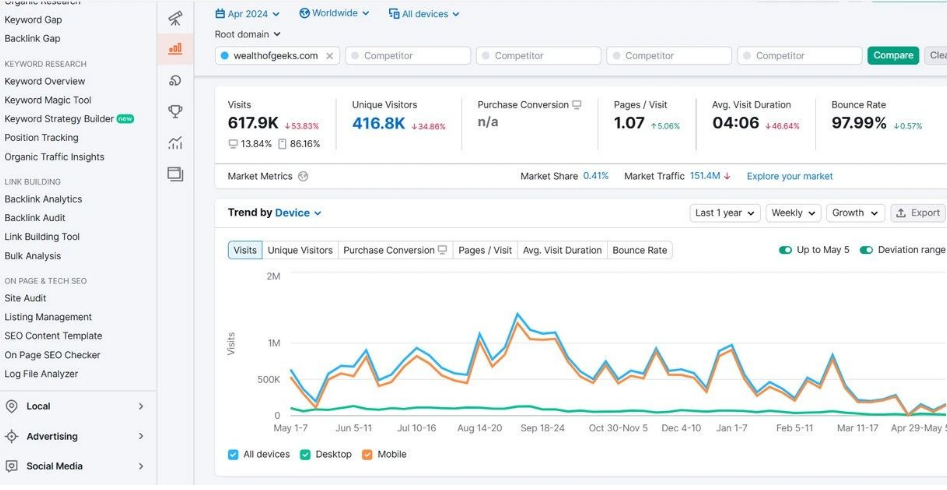Click the stacked windows icon in sidebar

point(175,174)
